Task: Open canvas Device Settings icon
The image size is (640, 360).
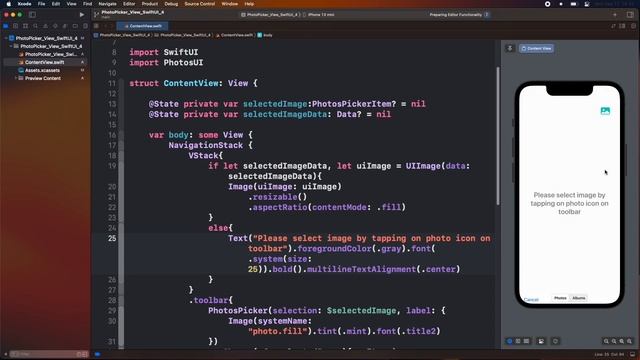Action: [541, 341]
